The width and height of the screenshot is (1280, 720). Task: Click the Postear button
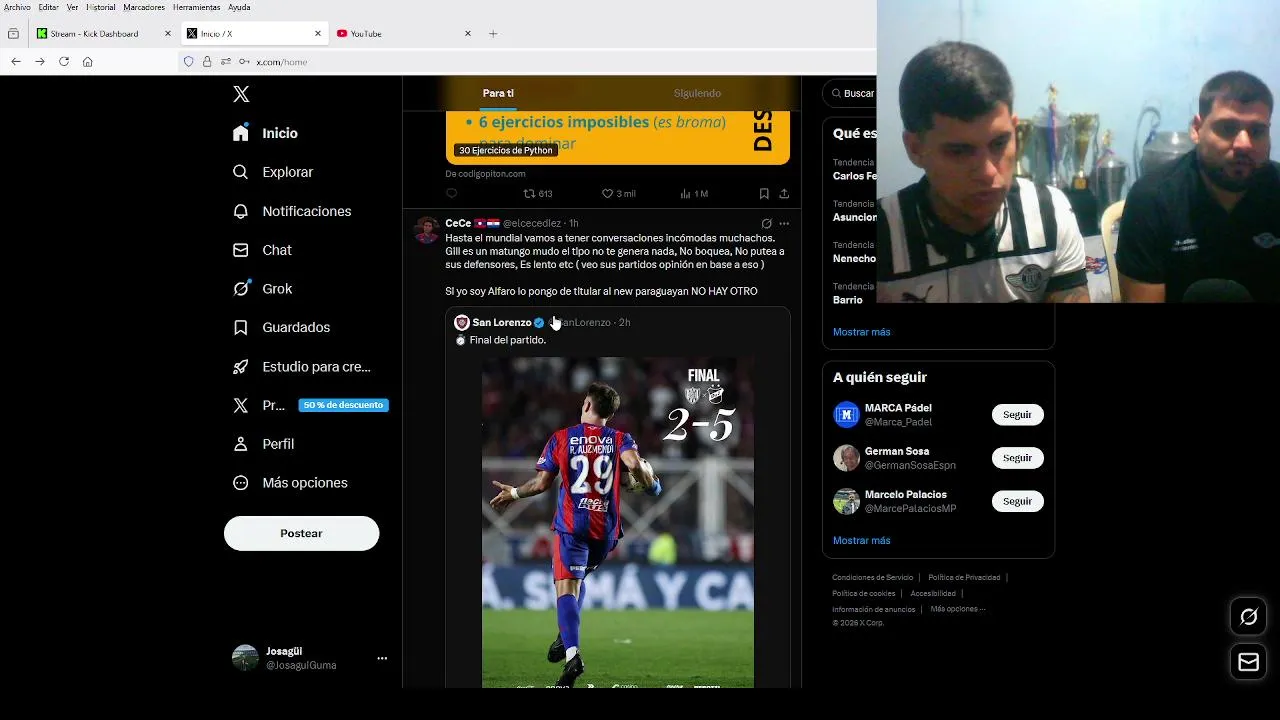point(301,533)
